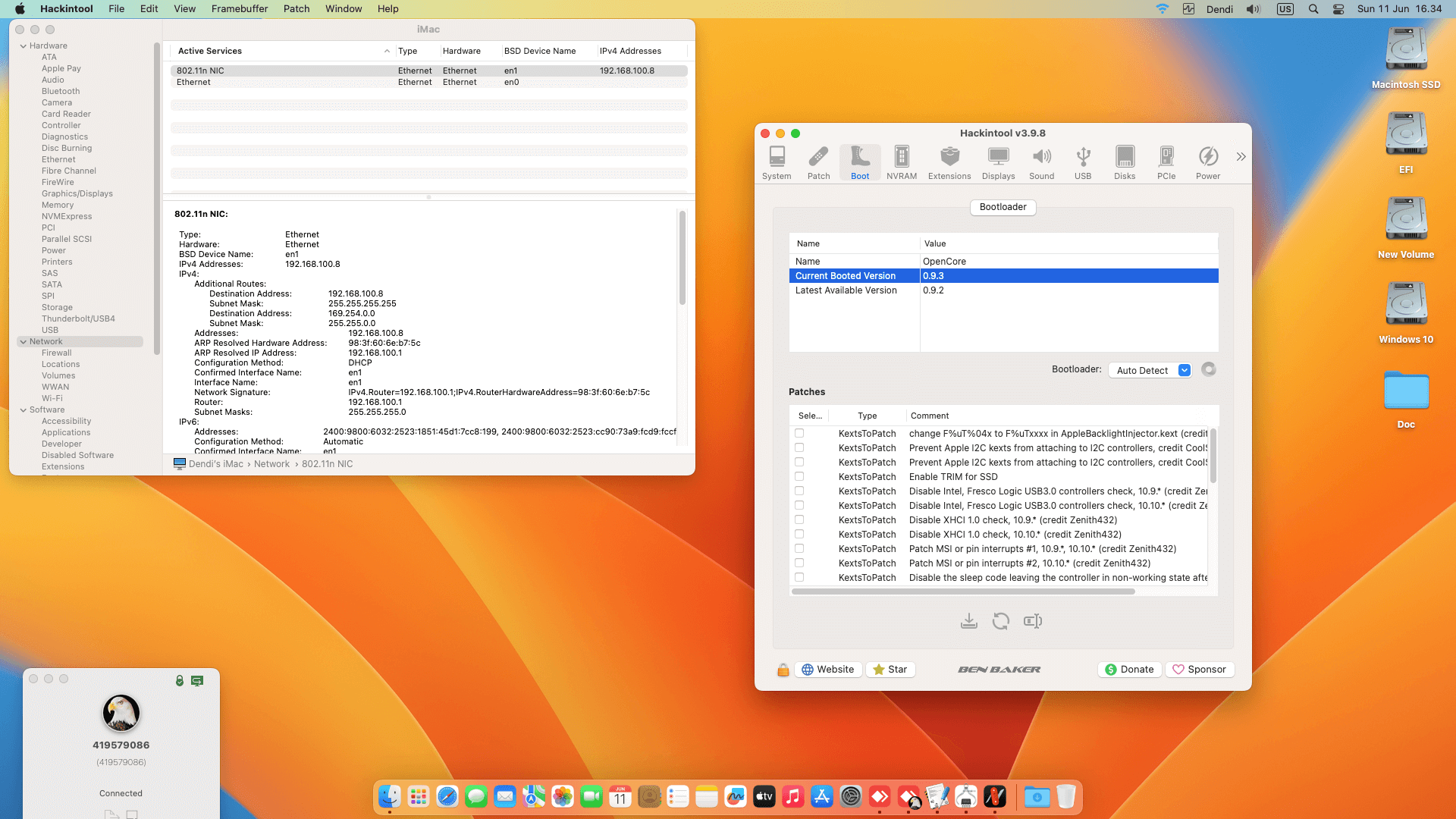Click Network in the bottom path bar
The image size is (1456, 819).
(271, 464)
